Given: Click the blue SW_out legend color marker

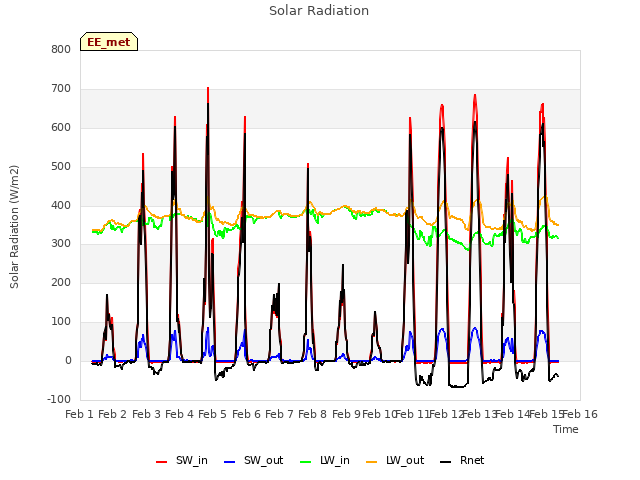Looking at the screenshot, I should coord(230,462).
